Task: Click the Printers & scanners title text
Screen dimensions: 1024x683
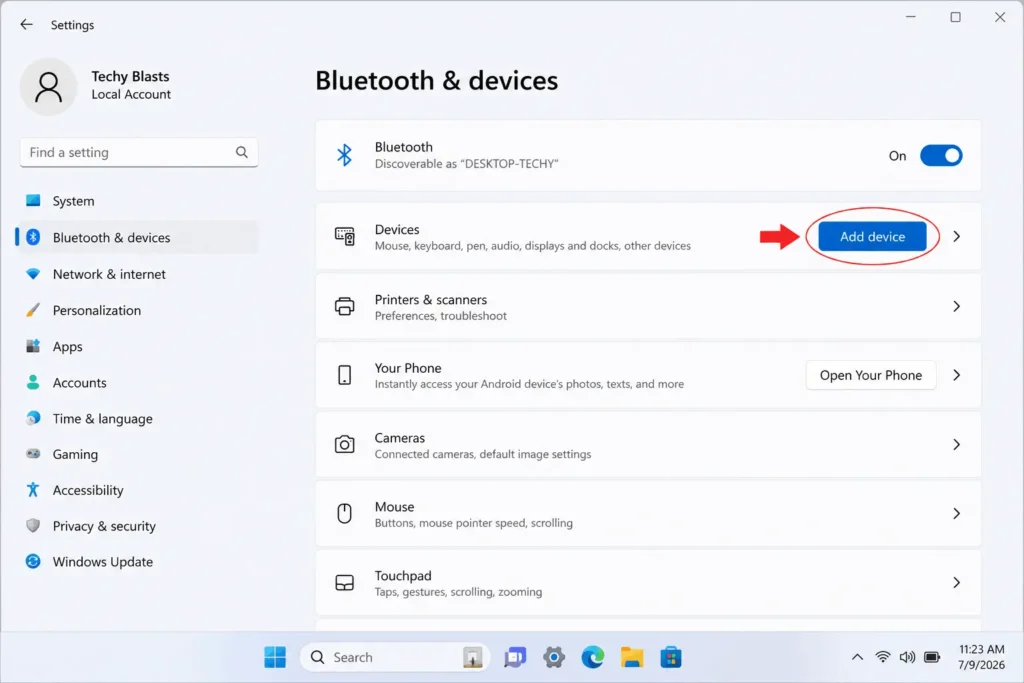Action: click(430, 300)
